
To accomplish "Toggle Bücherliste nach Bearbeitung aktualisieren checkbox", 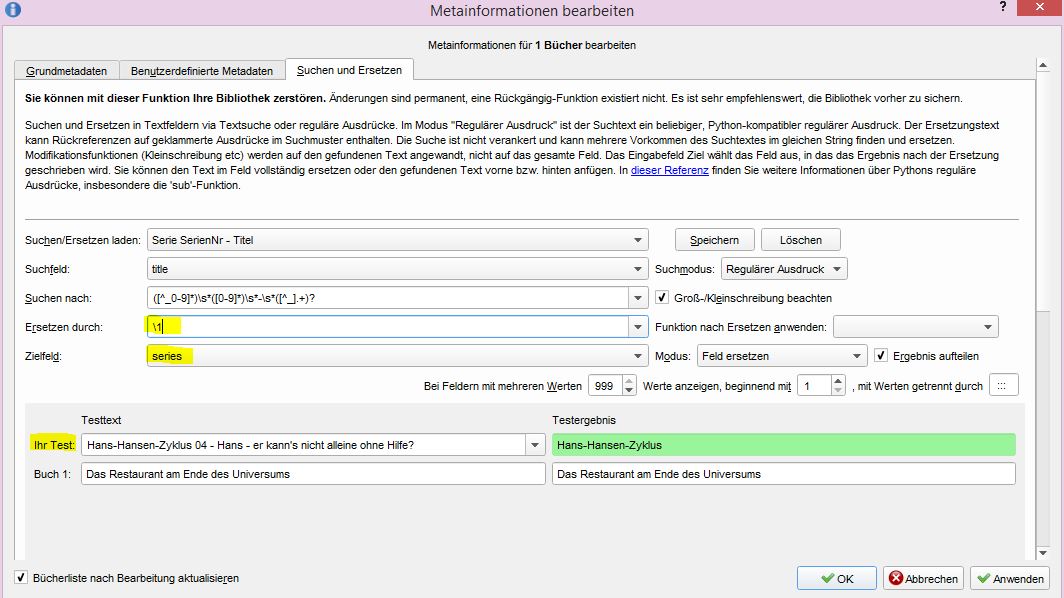I will pyautogui.click(x=21, y=578).
